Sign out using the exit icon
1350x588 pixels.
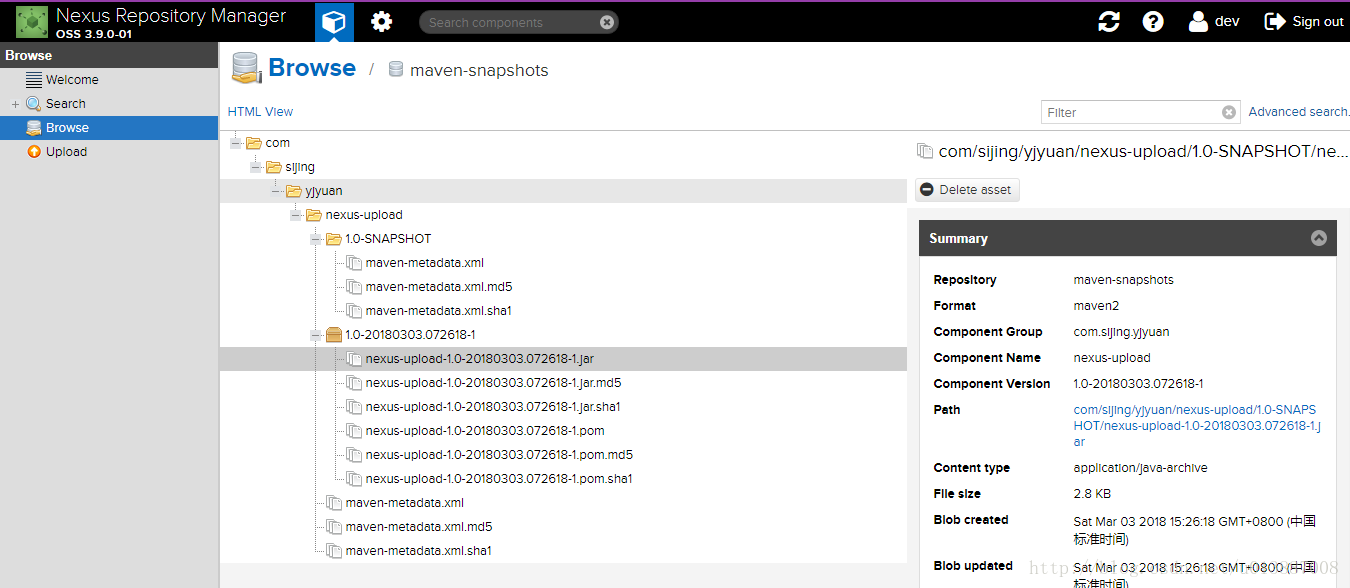1274,21
